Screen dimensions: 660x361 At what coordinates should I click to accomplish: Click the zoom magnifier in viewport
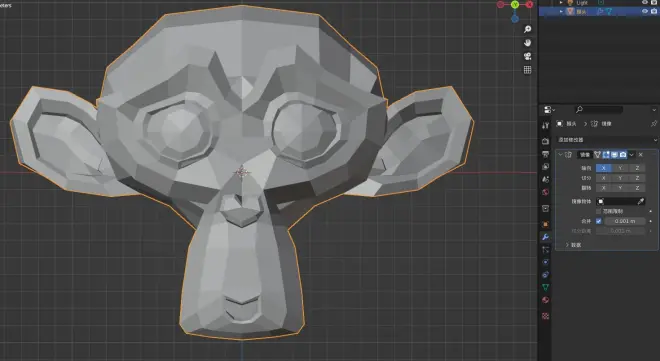527,29
